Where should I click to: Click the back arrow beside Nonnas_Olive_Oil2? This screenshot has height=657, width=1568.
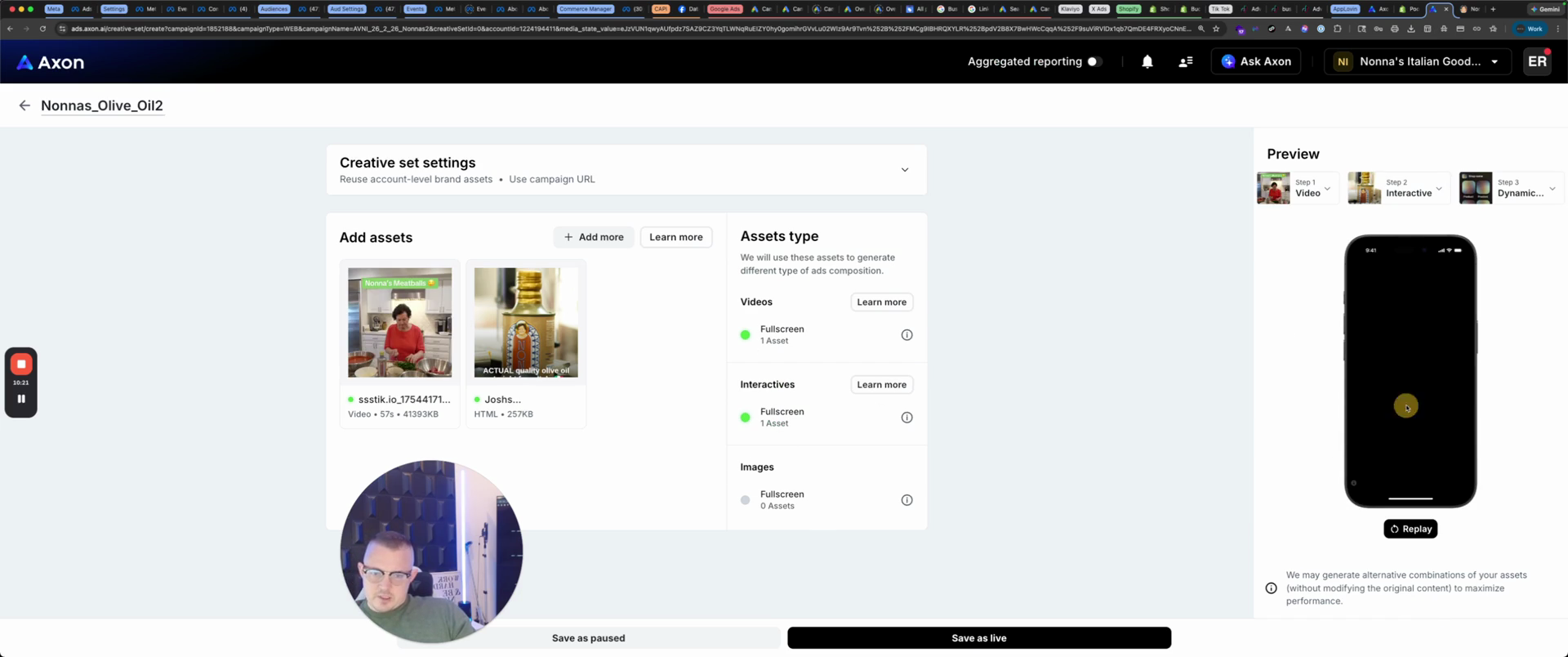click(24, 105)
